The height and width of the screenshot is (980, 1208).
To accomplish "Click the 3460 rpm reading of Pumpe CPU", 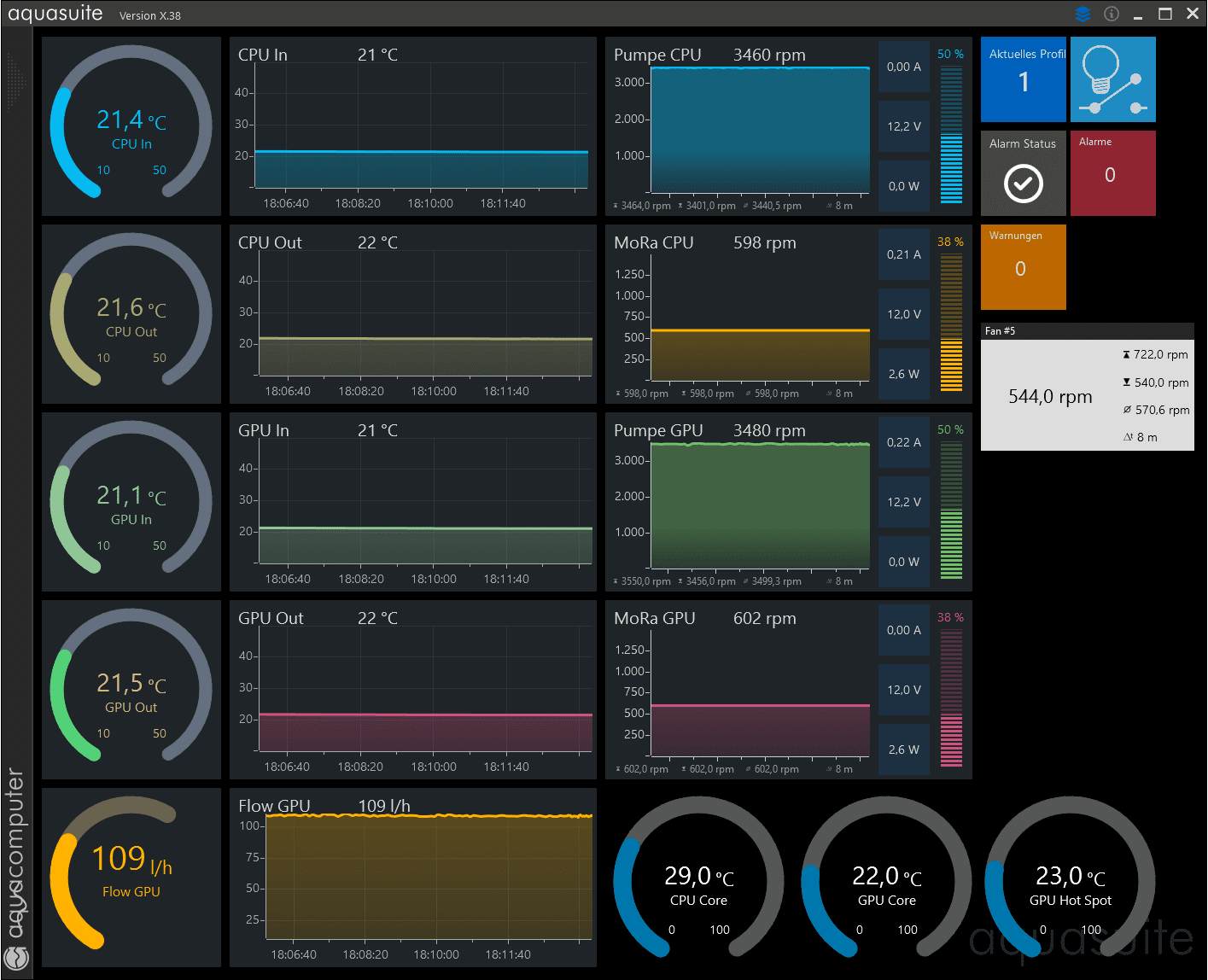I will (769, 55).
